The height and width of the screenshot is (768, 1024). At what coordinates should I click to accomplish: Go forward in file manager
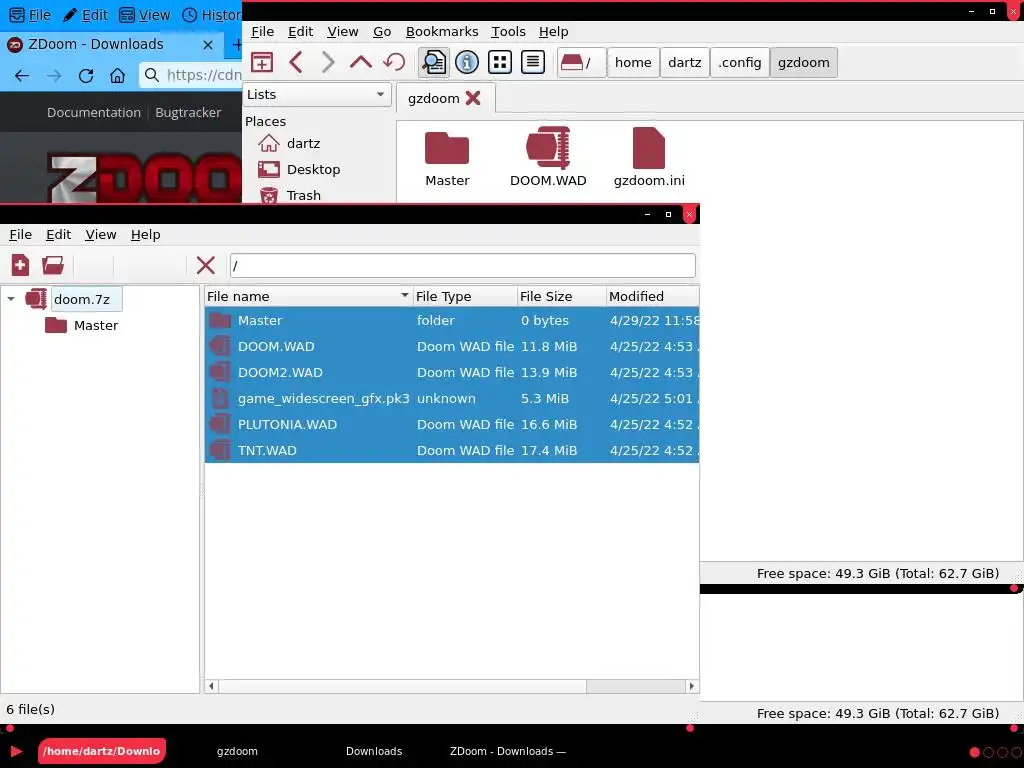click(x=328, y=63)
